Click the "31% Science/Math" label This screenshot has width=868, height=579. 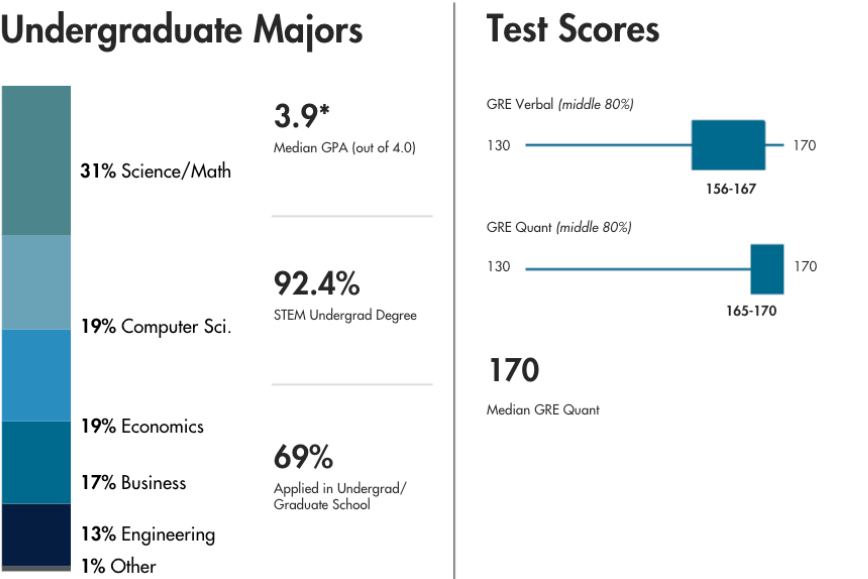(155, 171)
